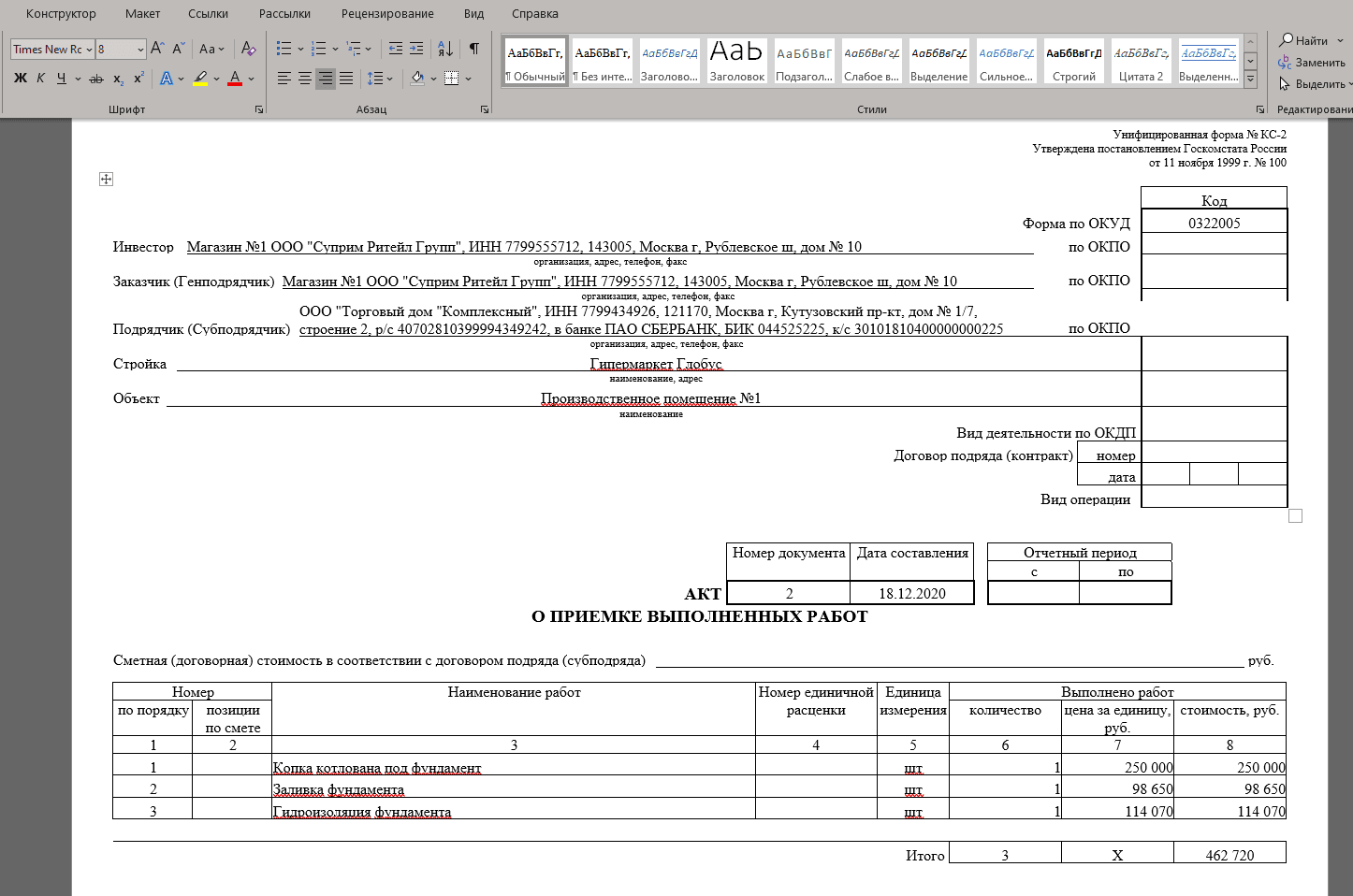Open the Конструктор ribbon tab
Viewport: 1353px width, 896px height.
coord(61,14)
